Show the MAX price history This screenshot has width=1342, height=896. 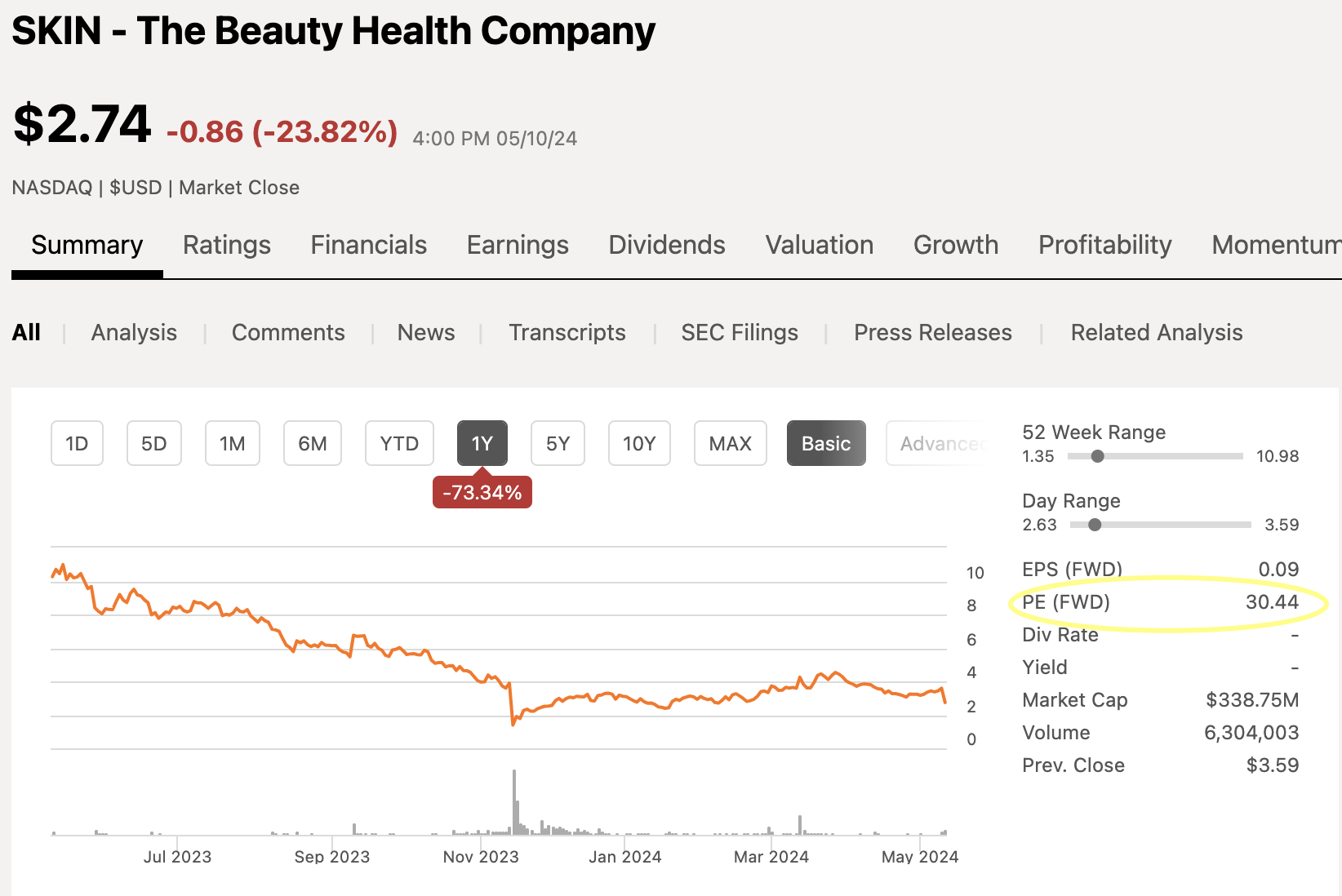coord(730,443)
